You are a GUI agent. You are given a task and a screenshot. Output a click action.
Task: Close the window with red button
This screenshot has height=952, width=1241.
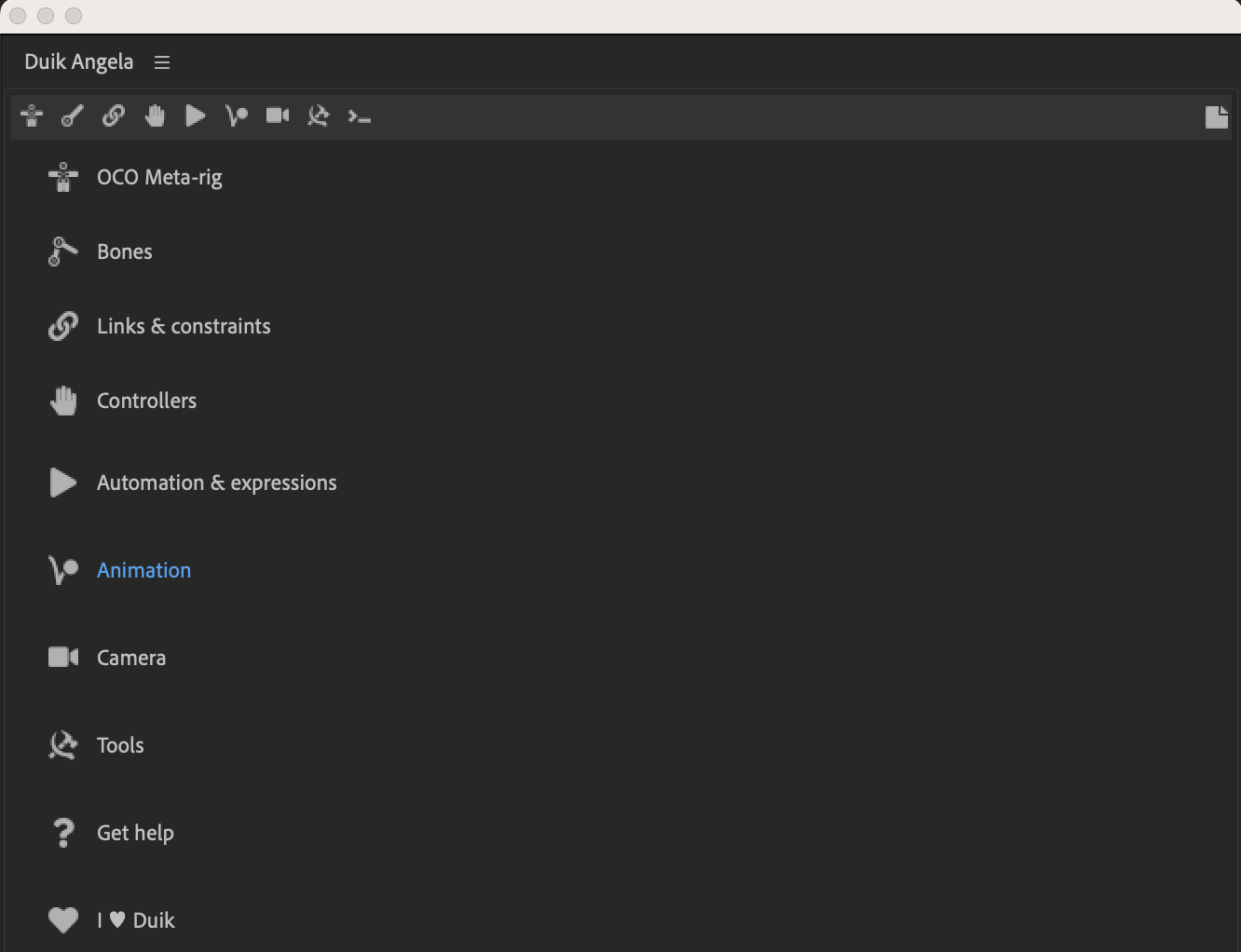[x=18, y=16]
